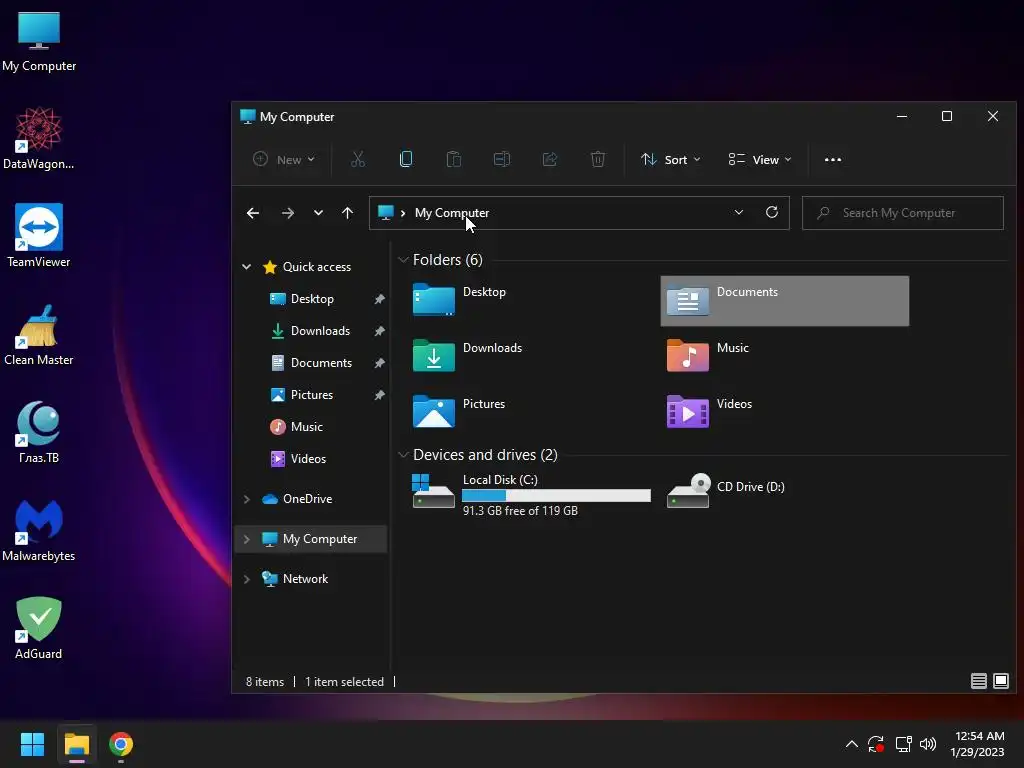Click Local Disk (C:) storage usage bar

(x=556, y=496)
